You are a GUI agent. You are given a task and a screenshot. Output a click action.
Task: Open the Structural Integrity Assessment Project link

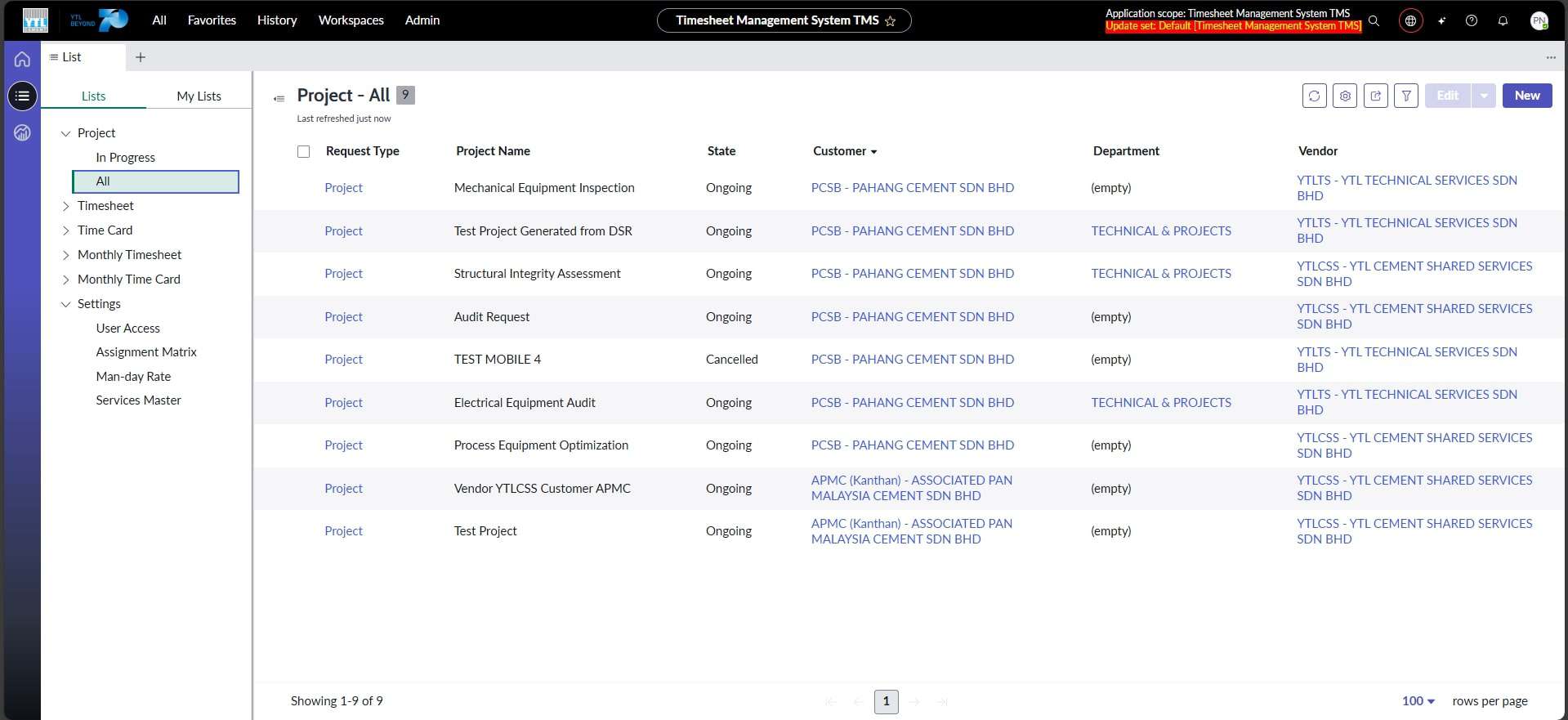click(343, 274)
